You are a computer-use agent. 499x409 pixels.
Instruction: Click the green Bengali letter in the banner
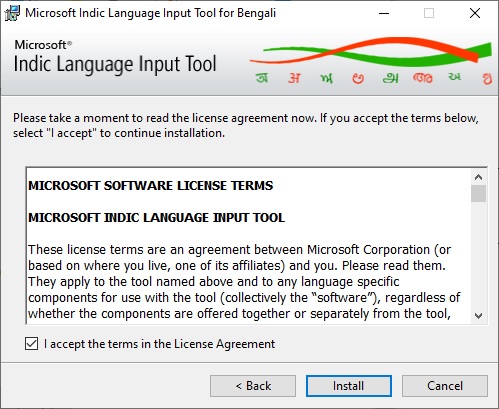[x=262, y=78]
